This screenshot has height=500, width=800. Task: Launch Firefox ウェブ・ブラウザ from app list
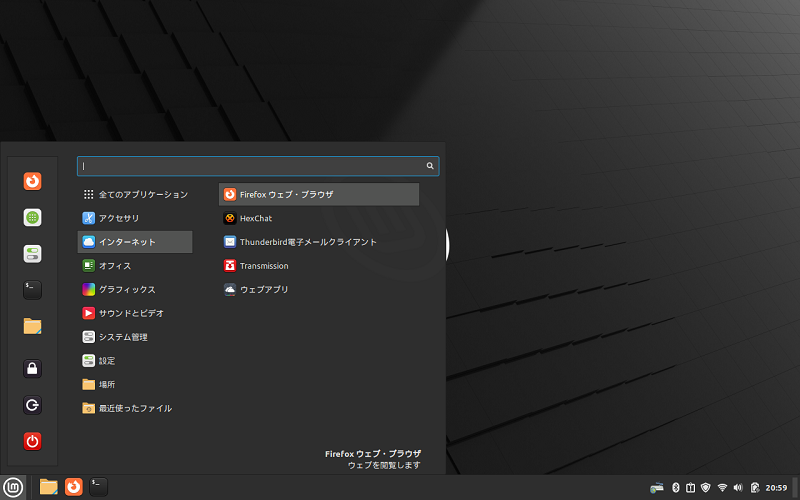319,194
